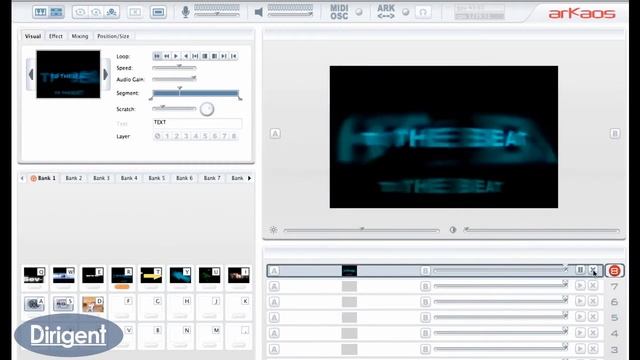Screen dimensions: 640x360
Task: Click the panic skull icon in toolbar
Action: (x=111, y=12)
